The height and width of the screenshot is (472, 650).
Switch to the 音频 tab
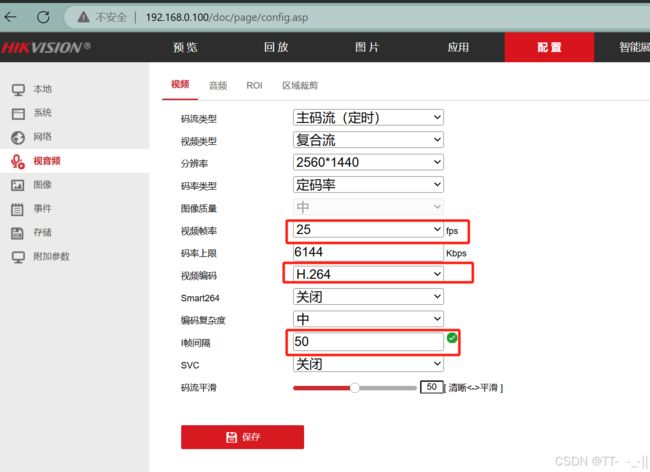(x=218, y=85)
